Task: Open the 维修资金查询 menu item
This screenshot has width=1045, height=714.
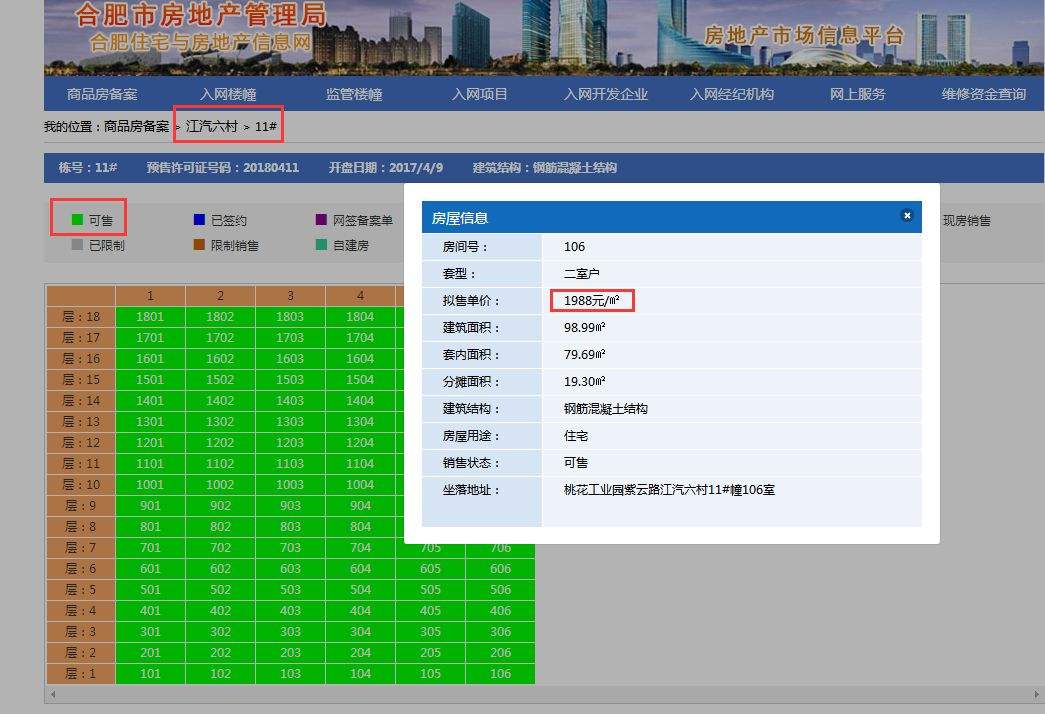Action: click(x=984, y=94)
